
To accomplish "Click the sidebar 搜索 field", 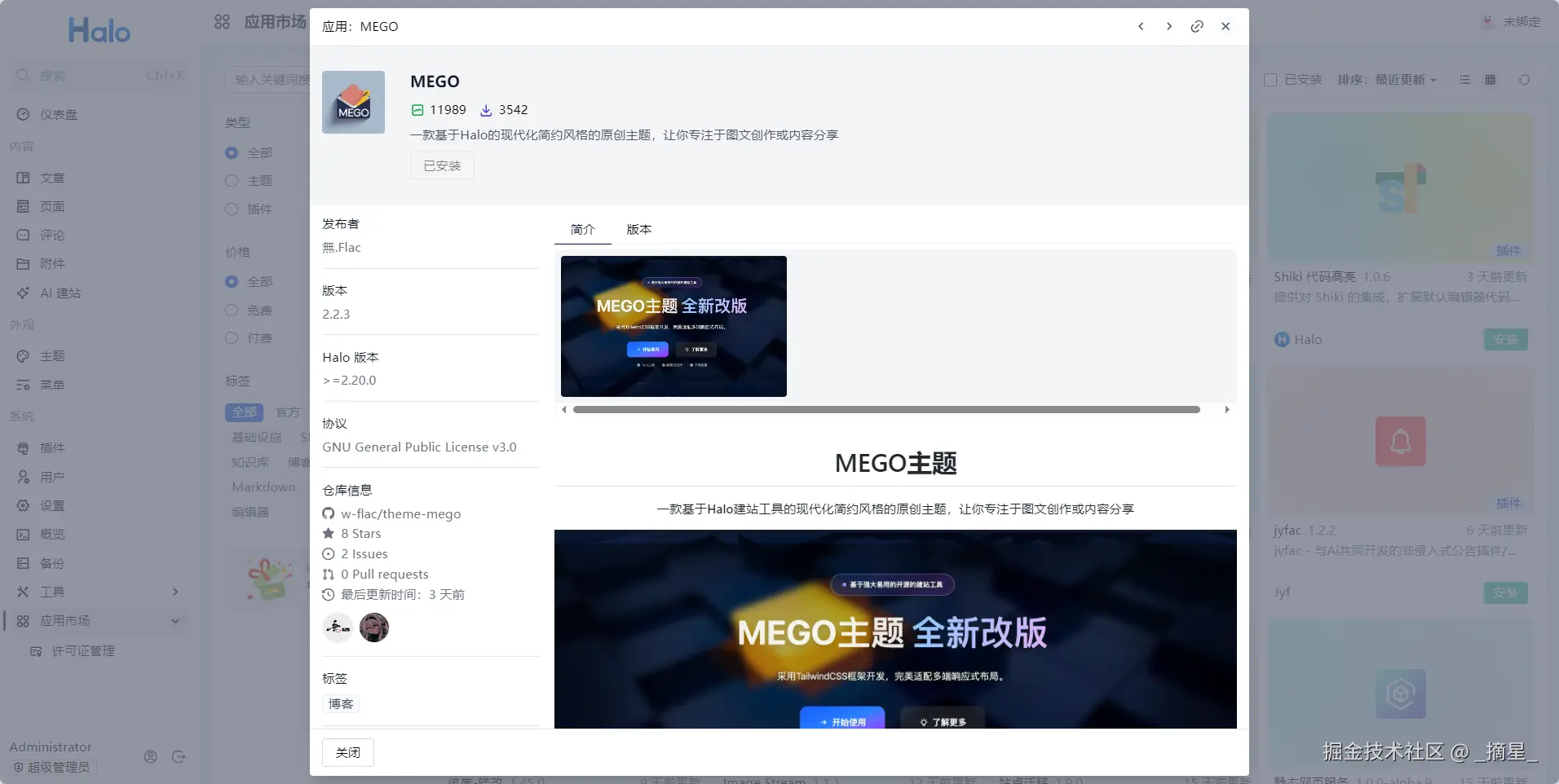I will (x=99, y=76).
